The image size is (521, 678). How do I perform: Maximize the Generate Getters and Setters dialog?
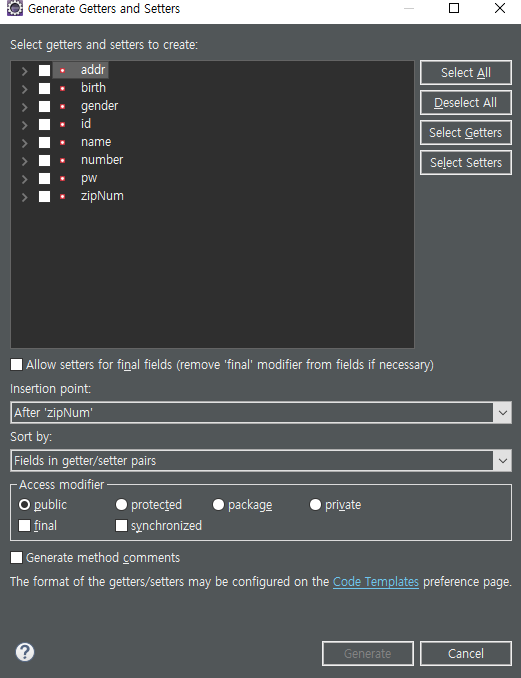(x=454, y=8)
